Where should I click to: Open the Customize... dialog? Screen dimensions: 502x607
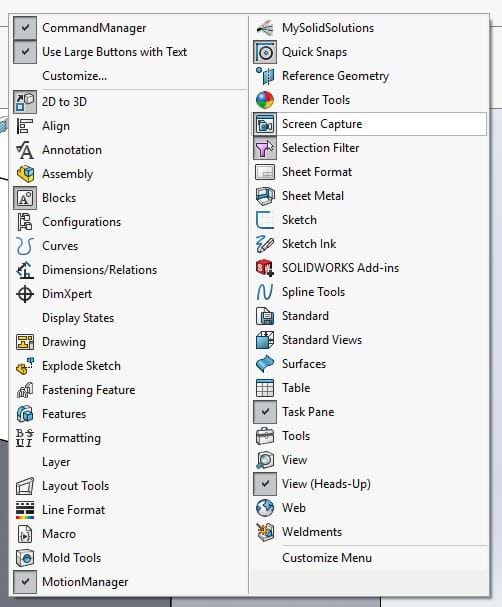[x=74, y=76]
